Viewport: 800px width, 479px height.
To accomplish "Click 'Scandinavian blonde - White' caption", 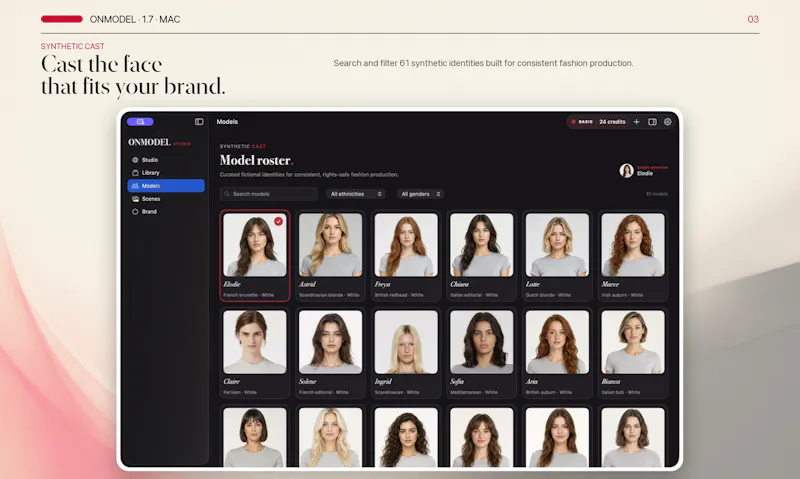I will click(x=329, y=295).
